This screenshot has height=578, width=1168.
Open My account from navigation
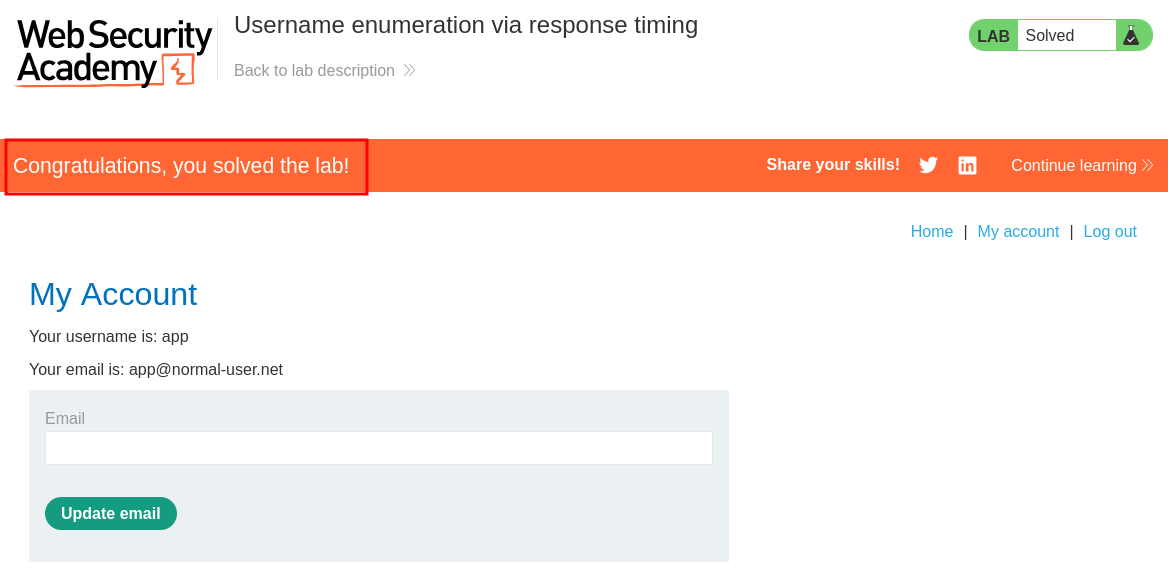coord(1018,232)
